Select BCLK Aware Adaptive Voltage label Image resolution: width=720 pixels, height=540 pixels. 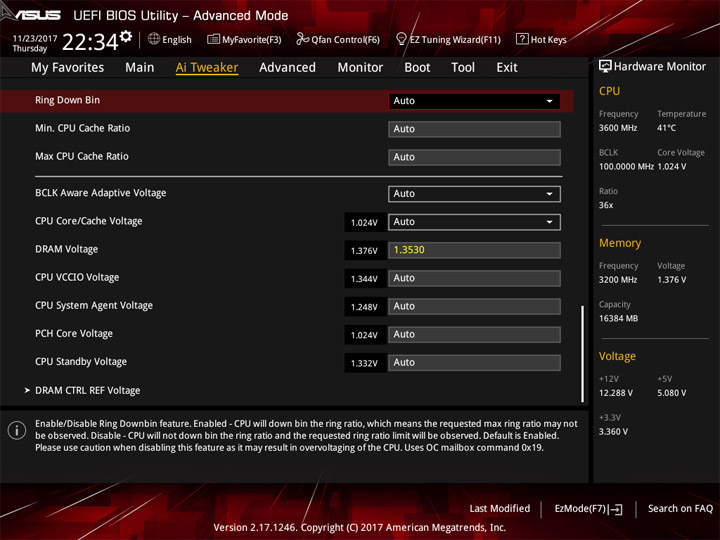pyautogui.click(x=101, y=193)
